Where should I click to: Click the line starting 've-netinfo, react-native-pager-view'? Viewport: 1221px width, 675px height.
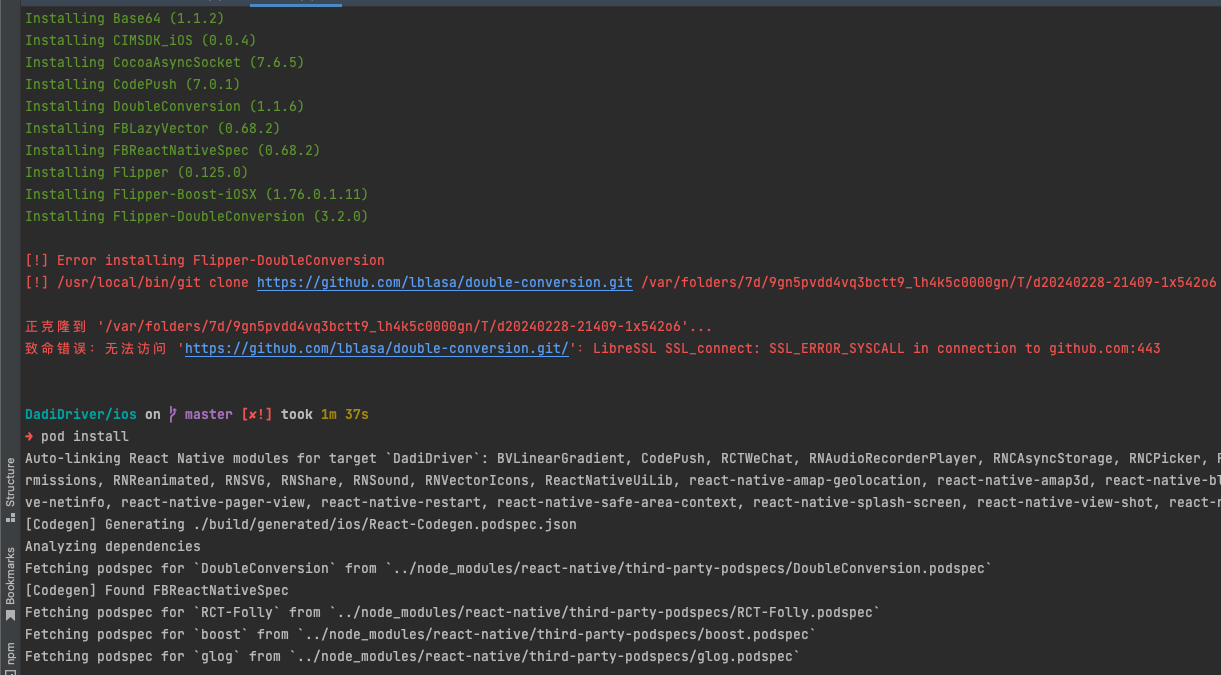click(622, 502)
